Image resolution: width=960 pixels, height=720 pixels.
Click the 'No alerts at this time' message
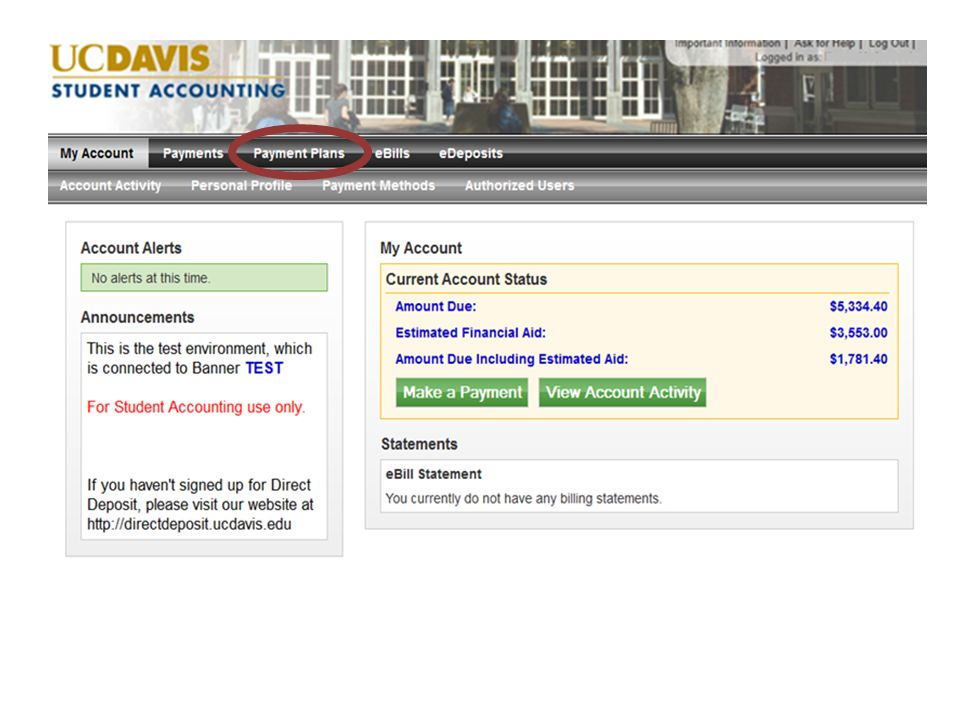pyautogui.click(x=204, y=278)
